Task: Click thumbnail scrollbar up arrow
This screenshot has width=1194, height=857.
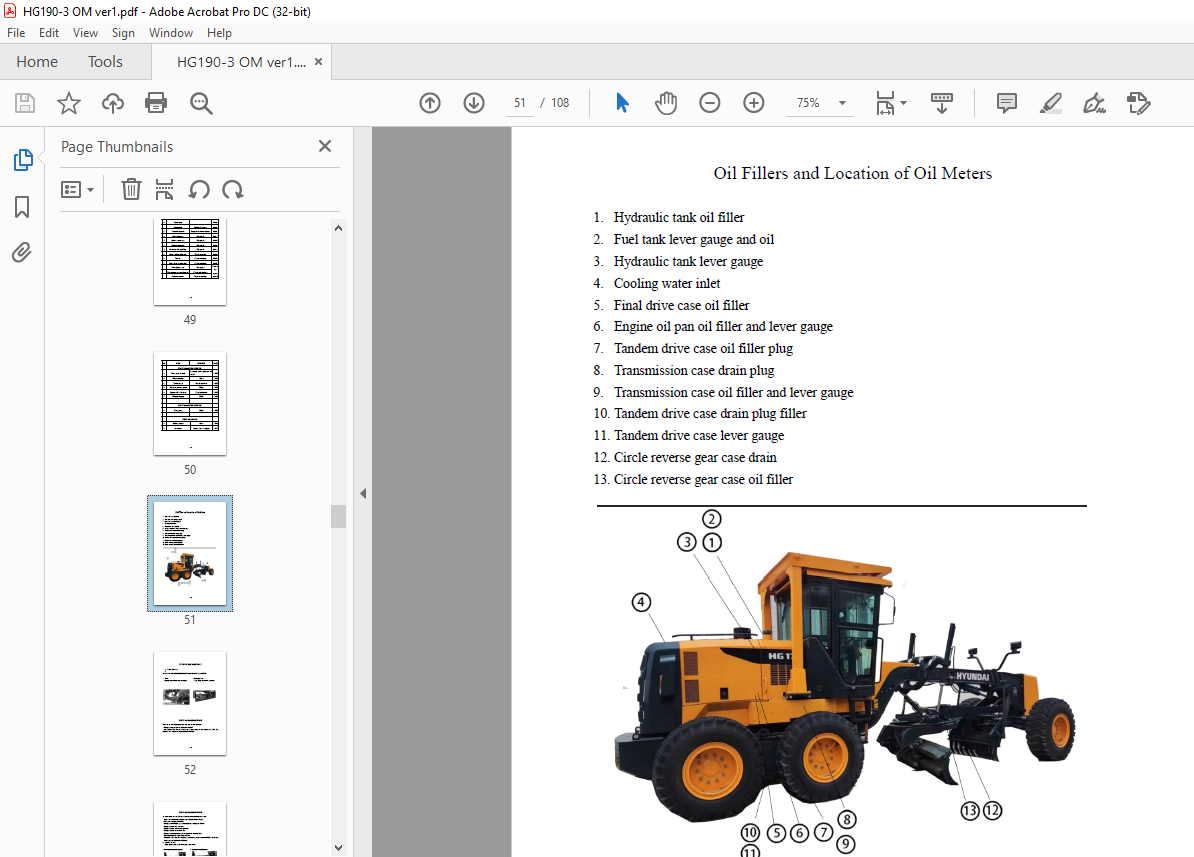Action: 339,228
